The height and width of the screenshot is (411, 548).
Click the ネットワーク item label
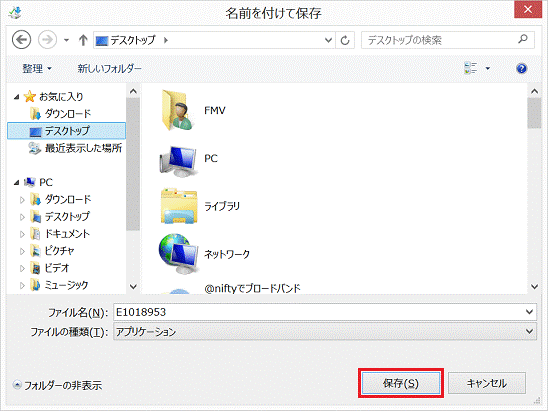[x=227, y=254]
